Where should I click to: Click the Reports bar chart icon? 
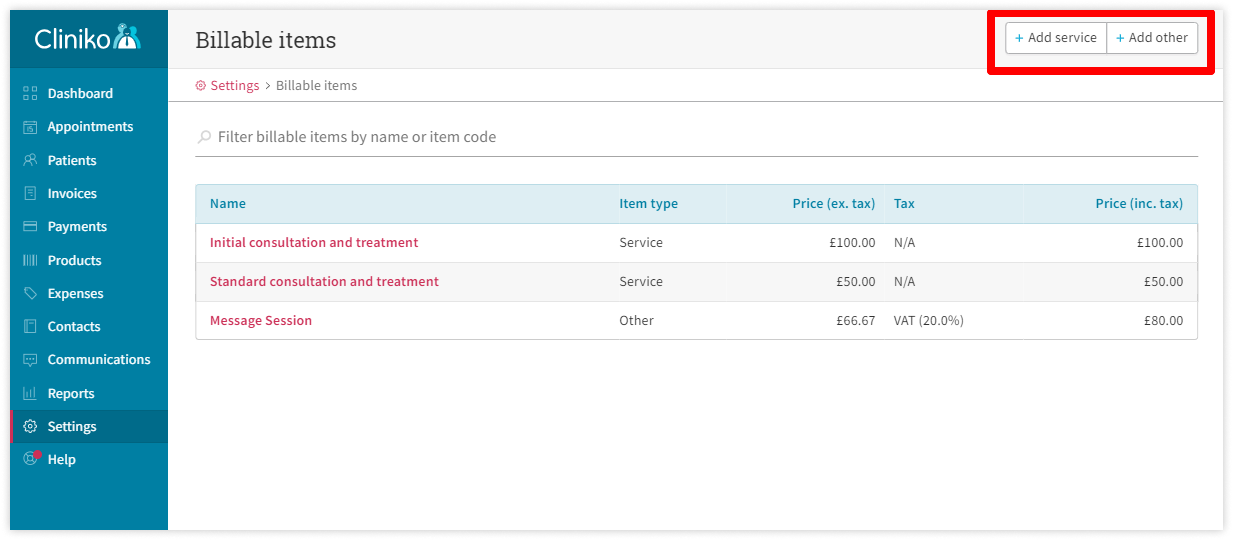pos(30,393)
